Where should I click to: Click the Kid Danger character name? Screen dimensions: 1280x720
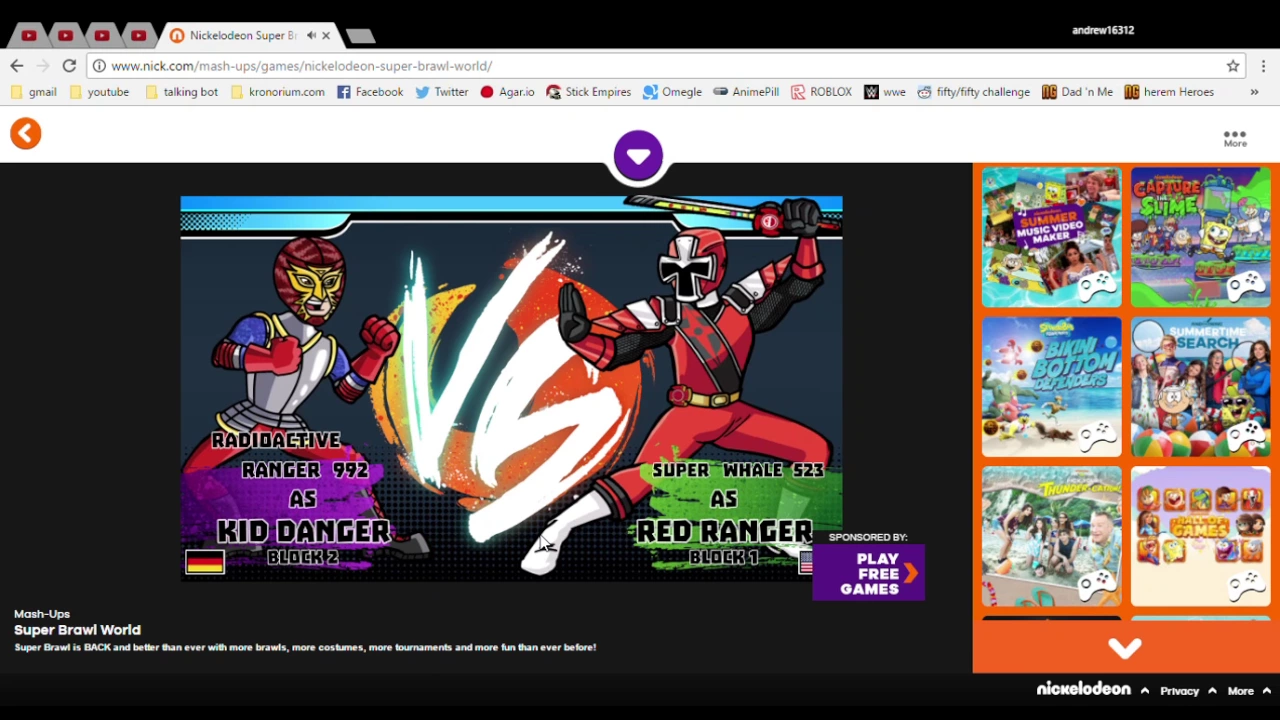coord(303,531)
